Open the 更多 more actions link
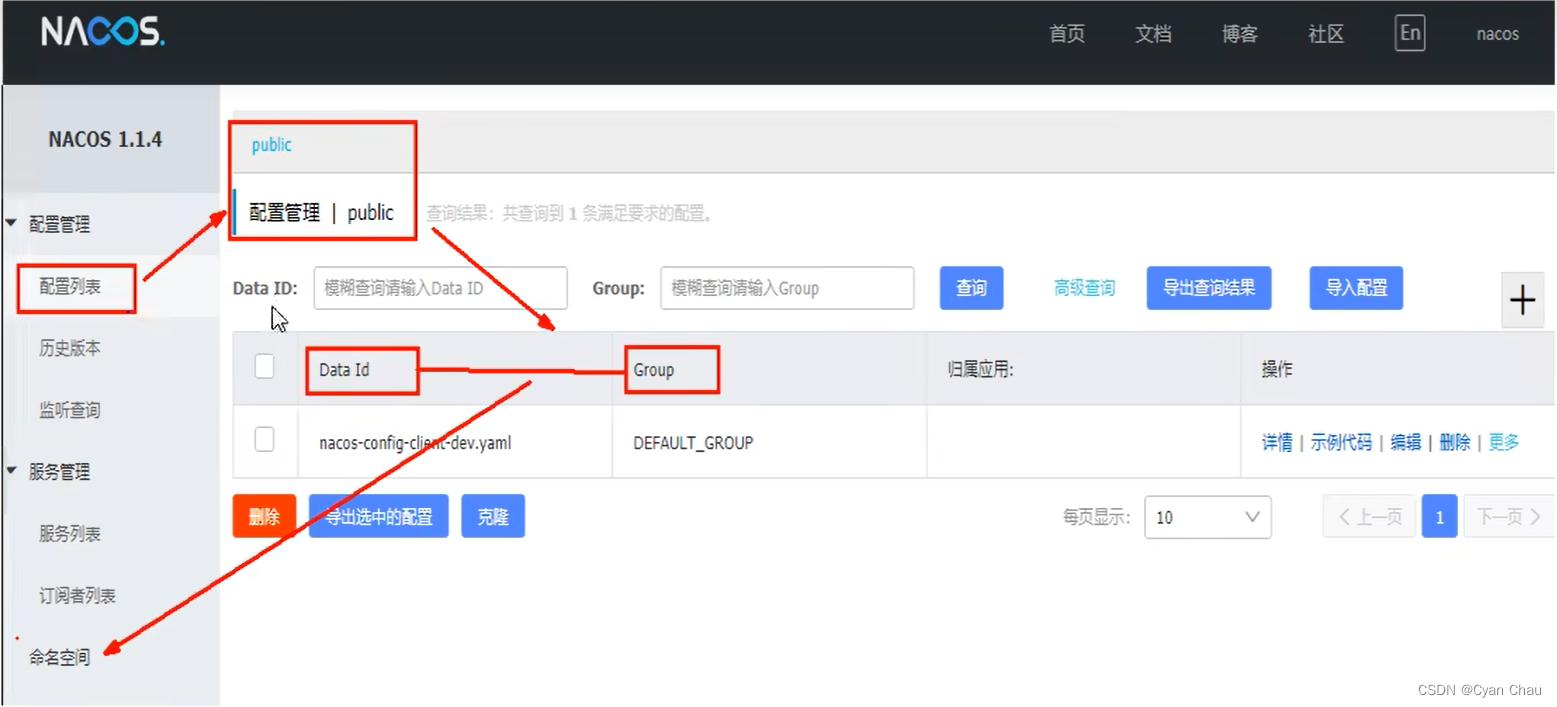The height and width of the screenshot is (707, 1557). (1504, 442)
